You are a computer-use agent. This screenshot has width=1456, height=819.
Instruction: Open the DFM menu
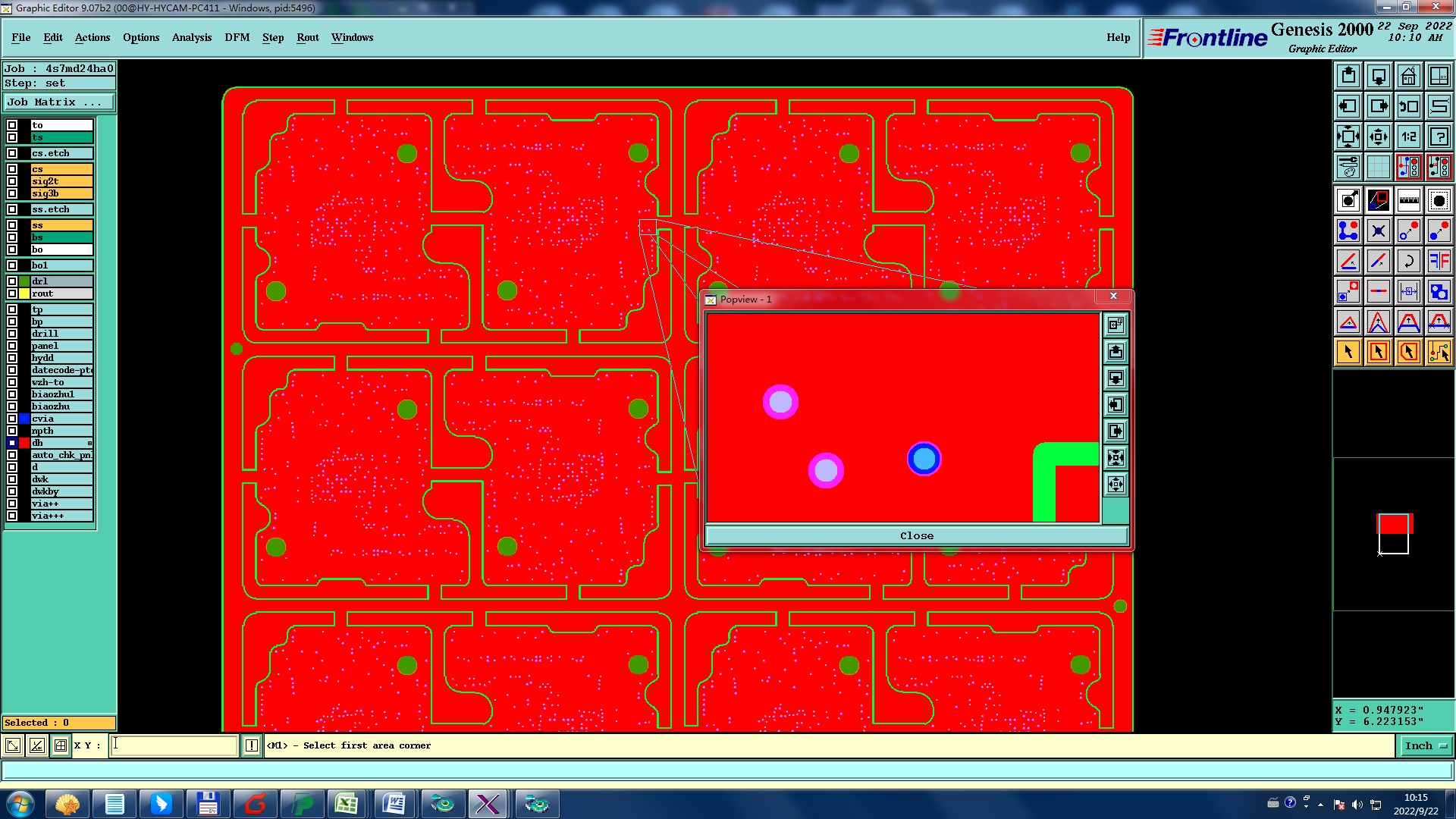[237, 37]
